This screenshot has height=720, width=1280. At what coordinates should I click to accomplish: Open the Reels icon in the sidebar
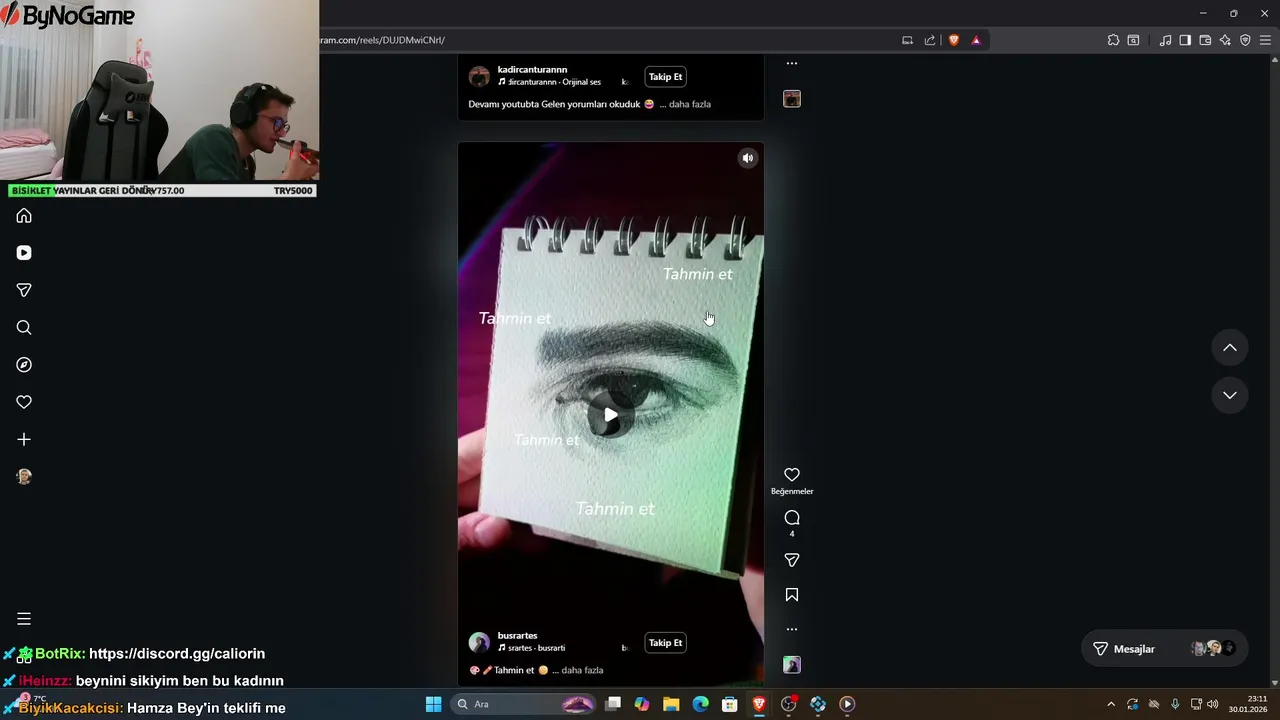[24, 253]
